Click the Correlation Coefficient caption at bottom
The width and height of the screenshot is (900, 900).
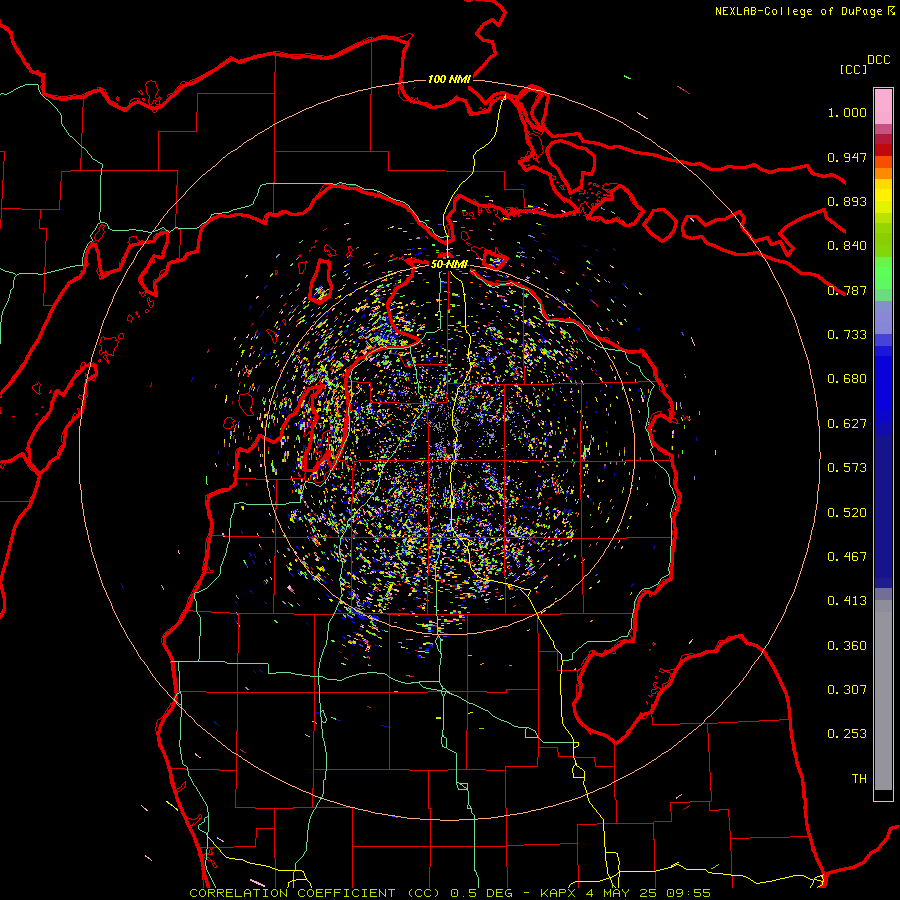(x=450, y=893)
